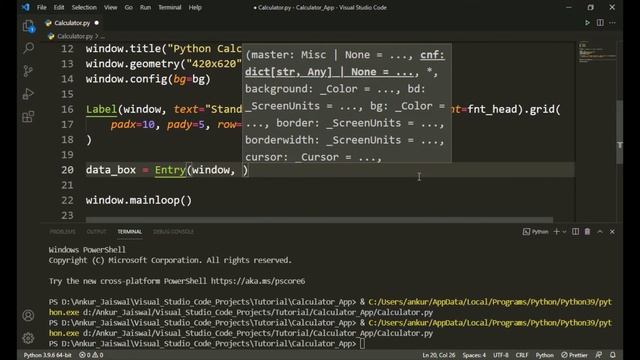Screen dimensions: 640x360
Task: Change indentation via Spaces: 4
Action: tap(474, 355)
